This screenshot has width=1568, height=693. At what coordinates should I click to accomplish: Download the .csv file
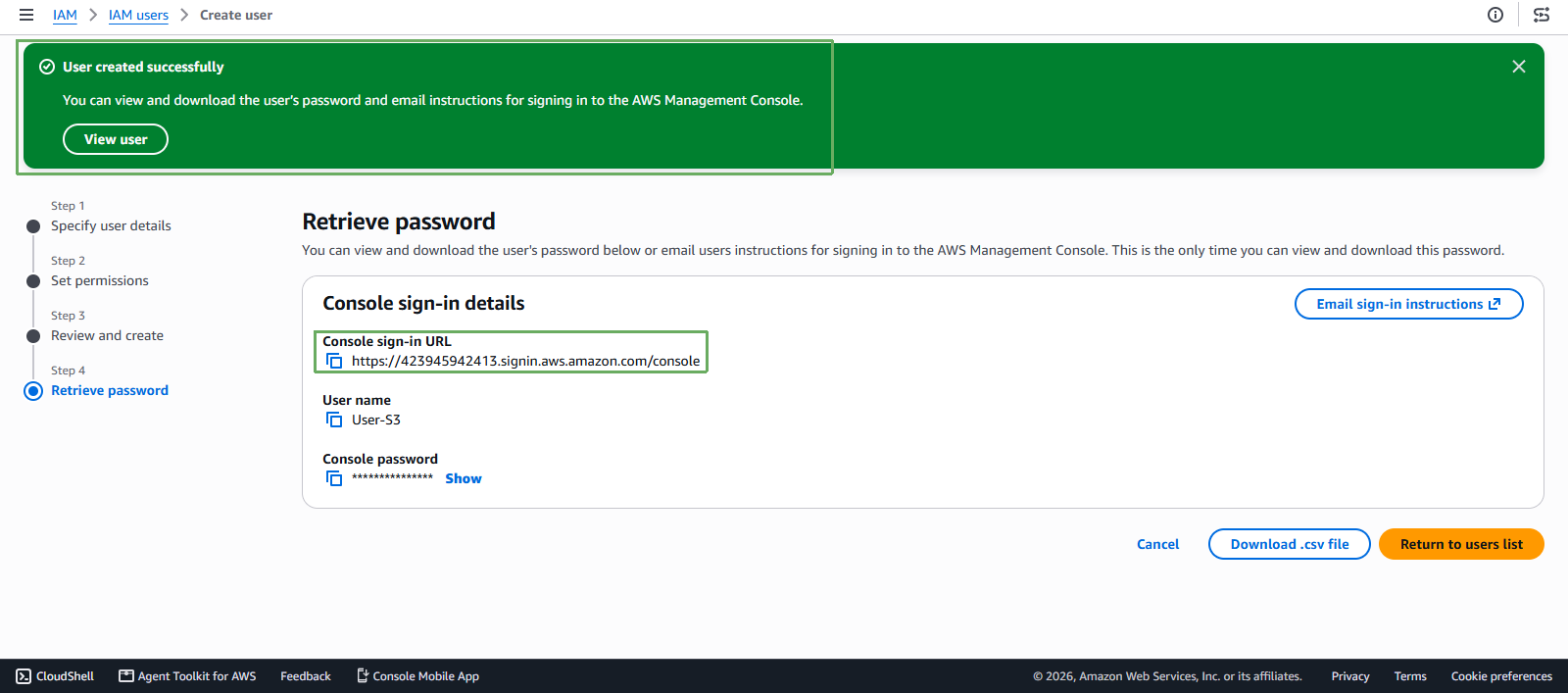coord(1289,544)
